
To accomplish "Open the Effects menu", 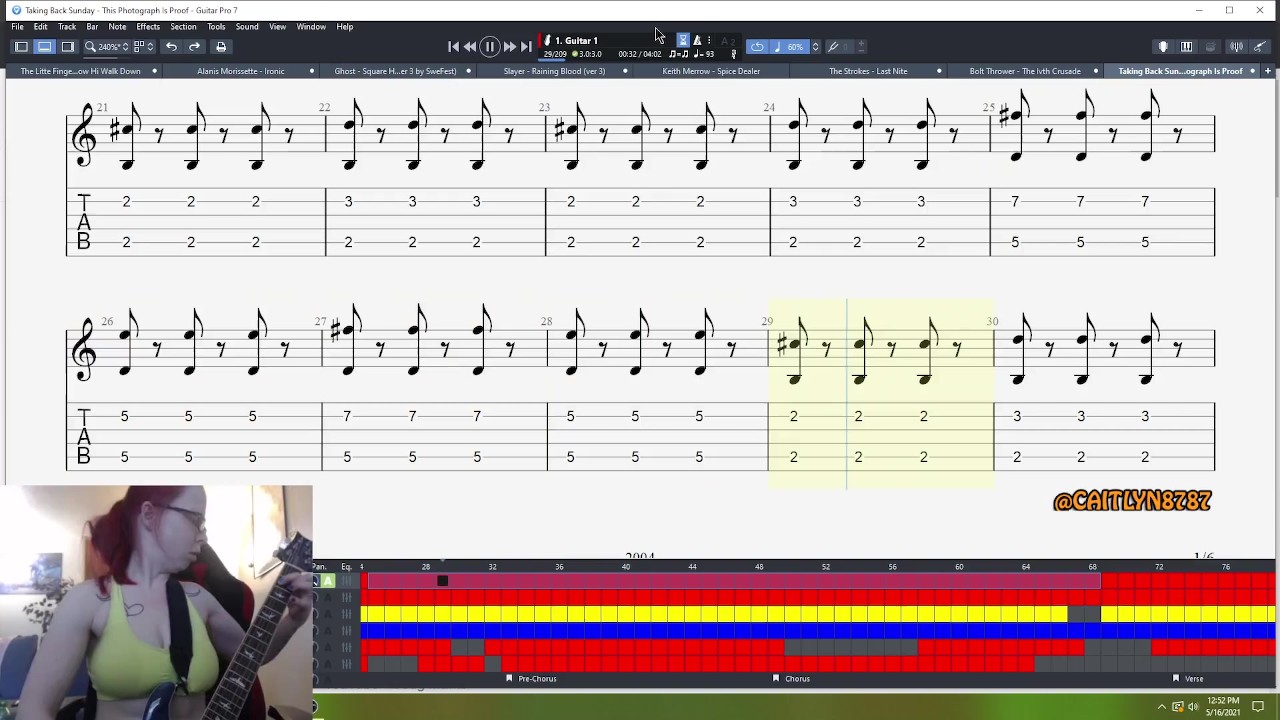I will click(148, 27).
